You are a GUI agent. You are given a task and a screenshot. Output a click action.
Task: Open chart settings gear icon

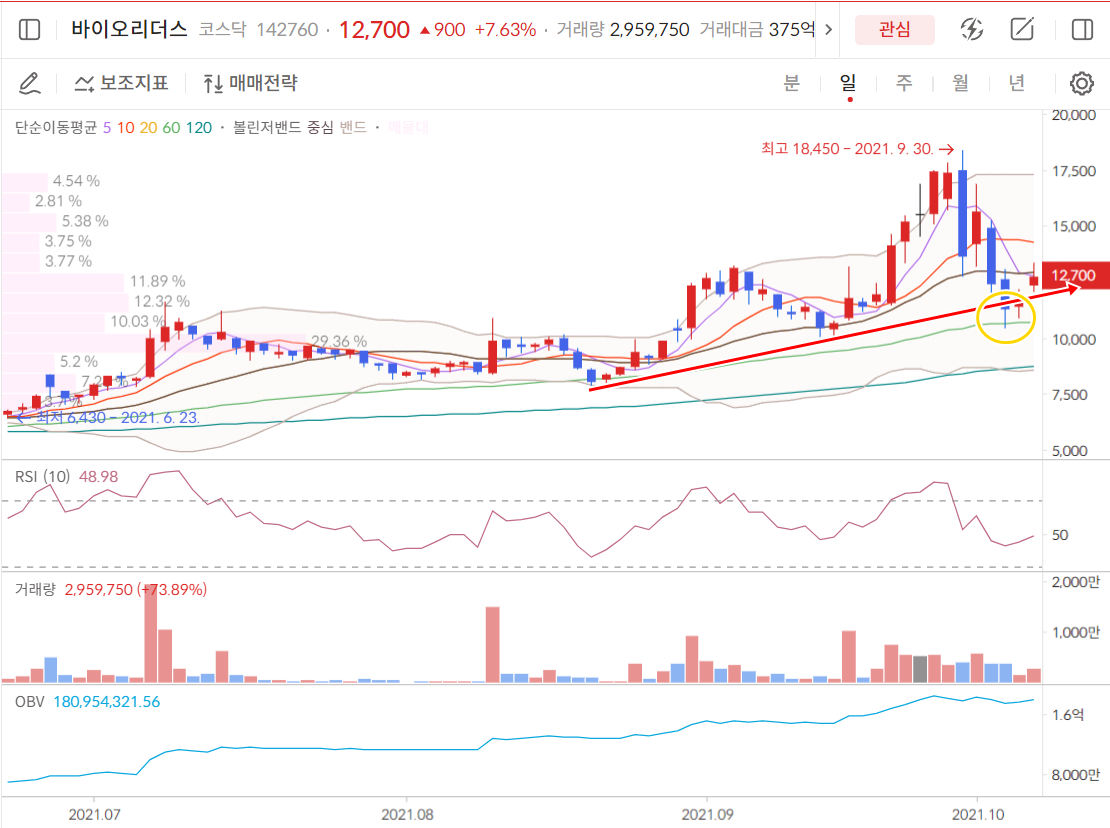click(x=1082, y=83)
